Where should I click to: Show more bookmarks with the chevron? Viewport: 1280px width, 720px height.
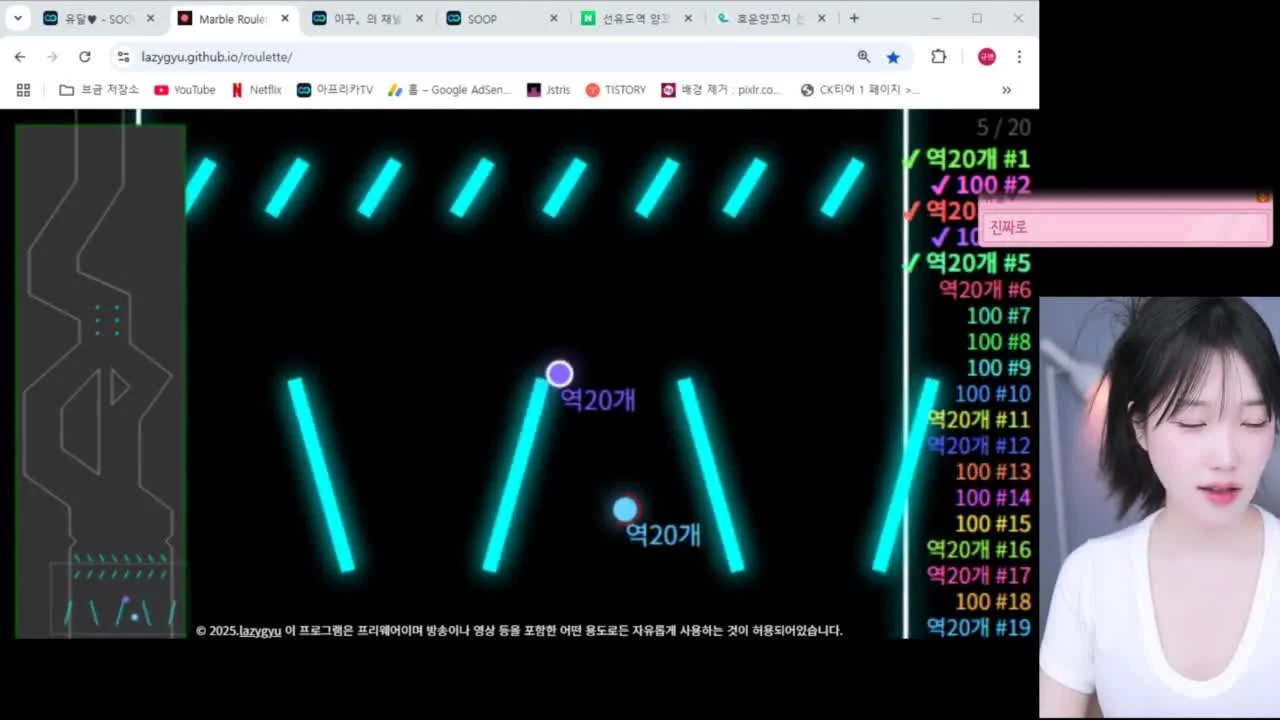(x=1006, y=90)
